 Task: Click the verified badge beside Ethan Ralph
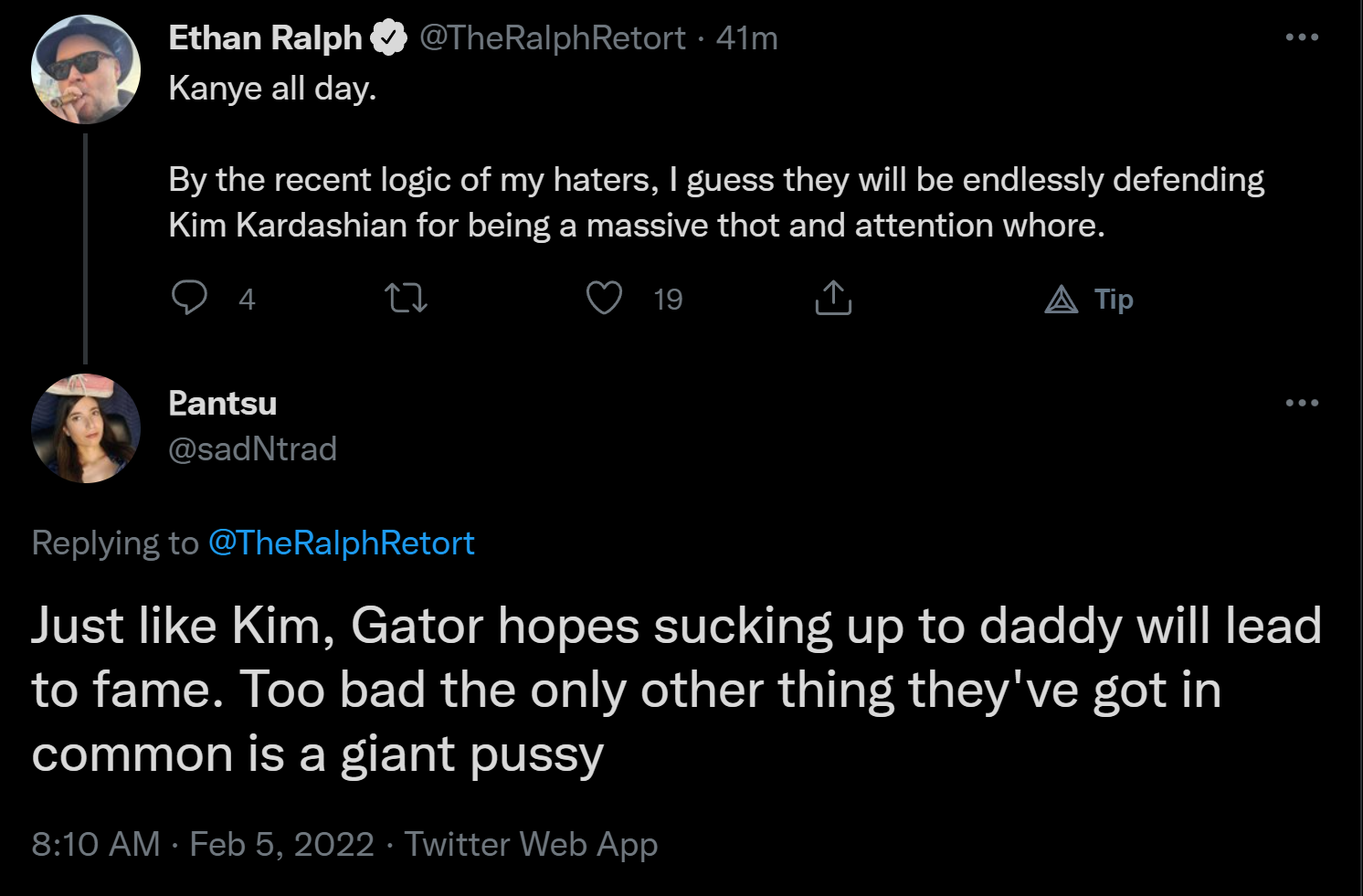(389, 38)
